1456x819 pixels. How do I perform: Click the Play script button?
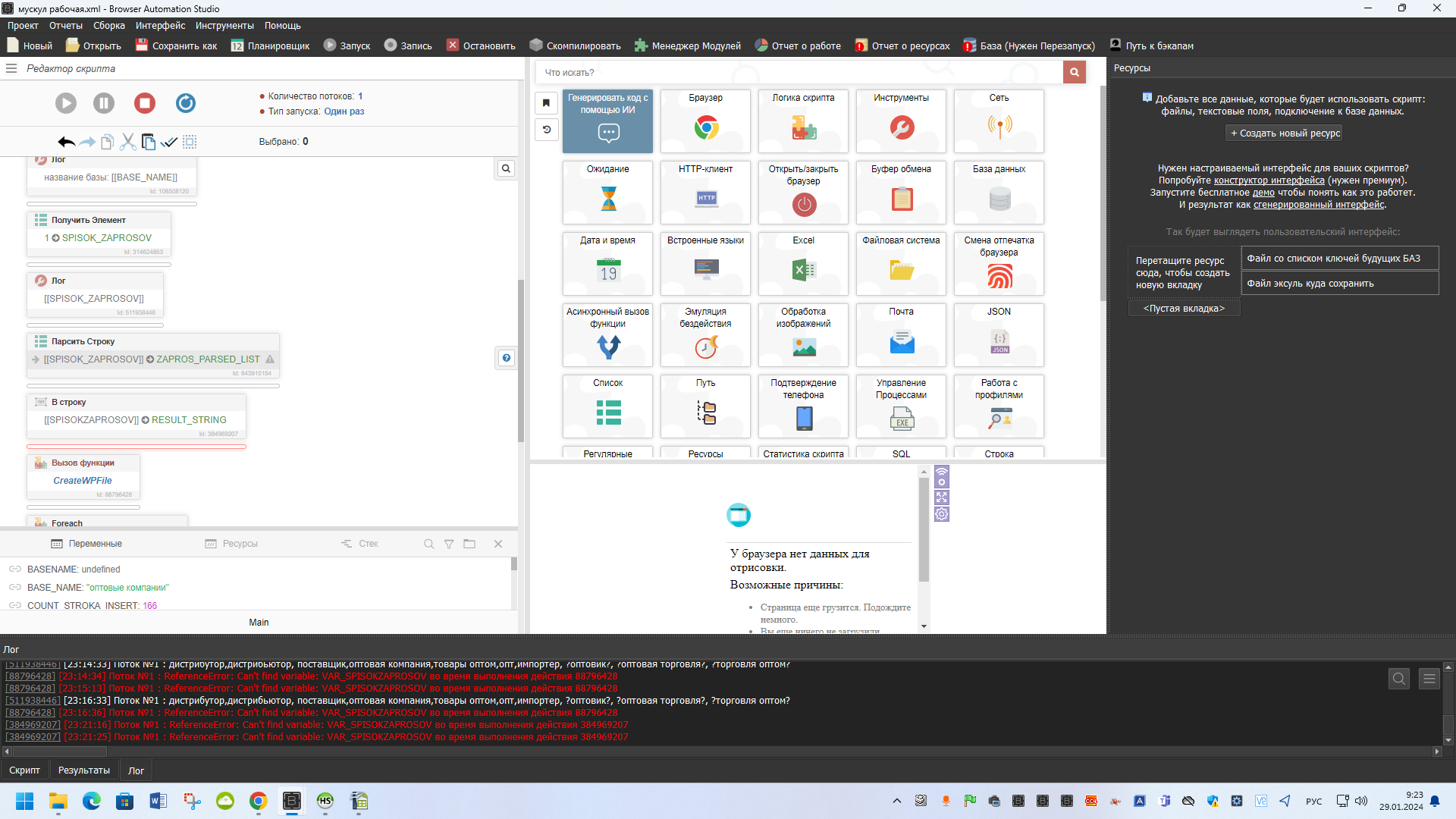[66, 103]
